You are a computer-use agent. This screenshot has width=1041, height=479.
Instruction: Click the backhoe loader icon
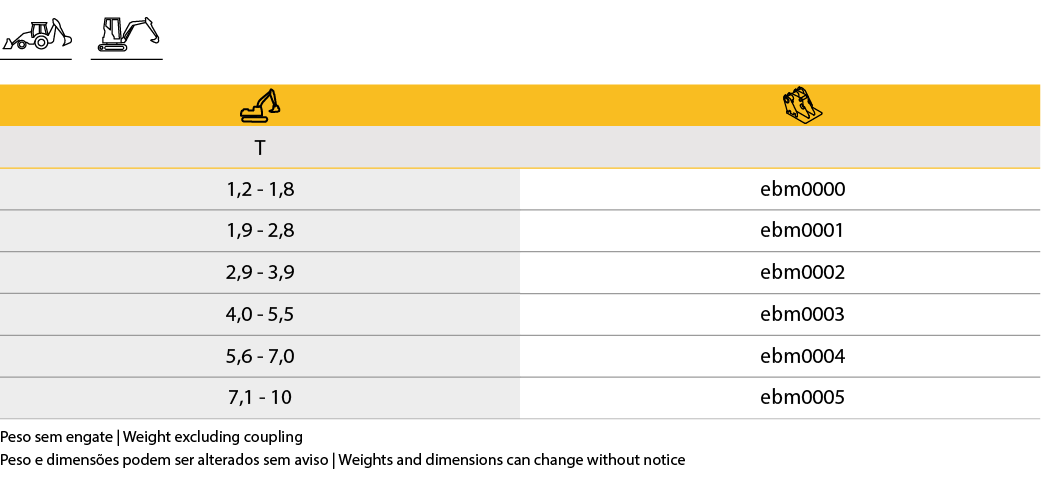point(36,34)
